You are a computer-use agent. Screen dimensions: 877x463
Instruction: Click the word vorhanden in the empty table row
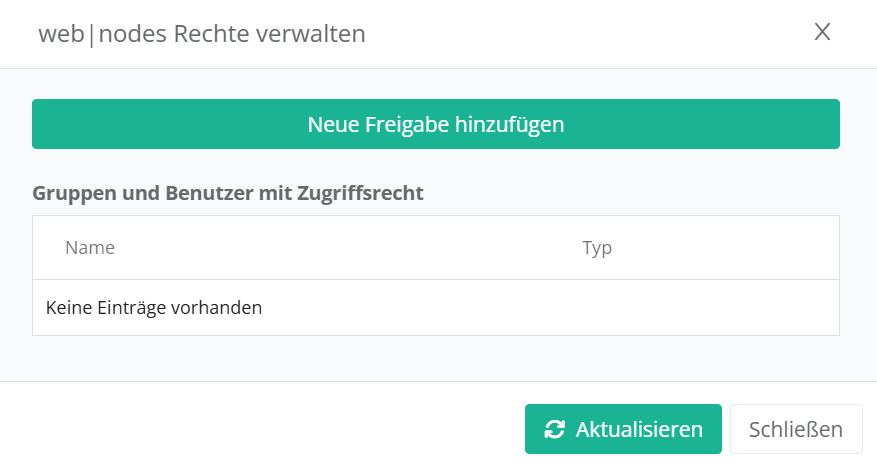tap(220, 307)
